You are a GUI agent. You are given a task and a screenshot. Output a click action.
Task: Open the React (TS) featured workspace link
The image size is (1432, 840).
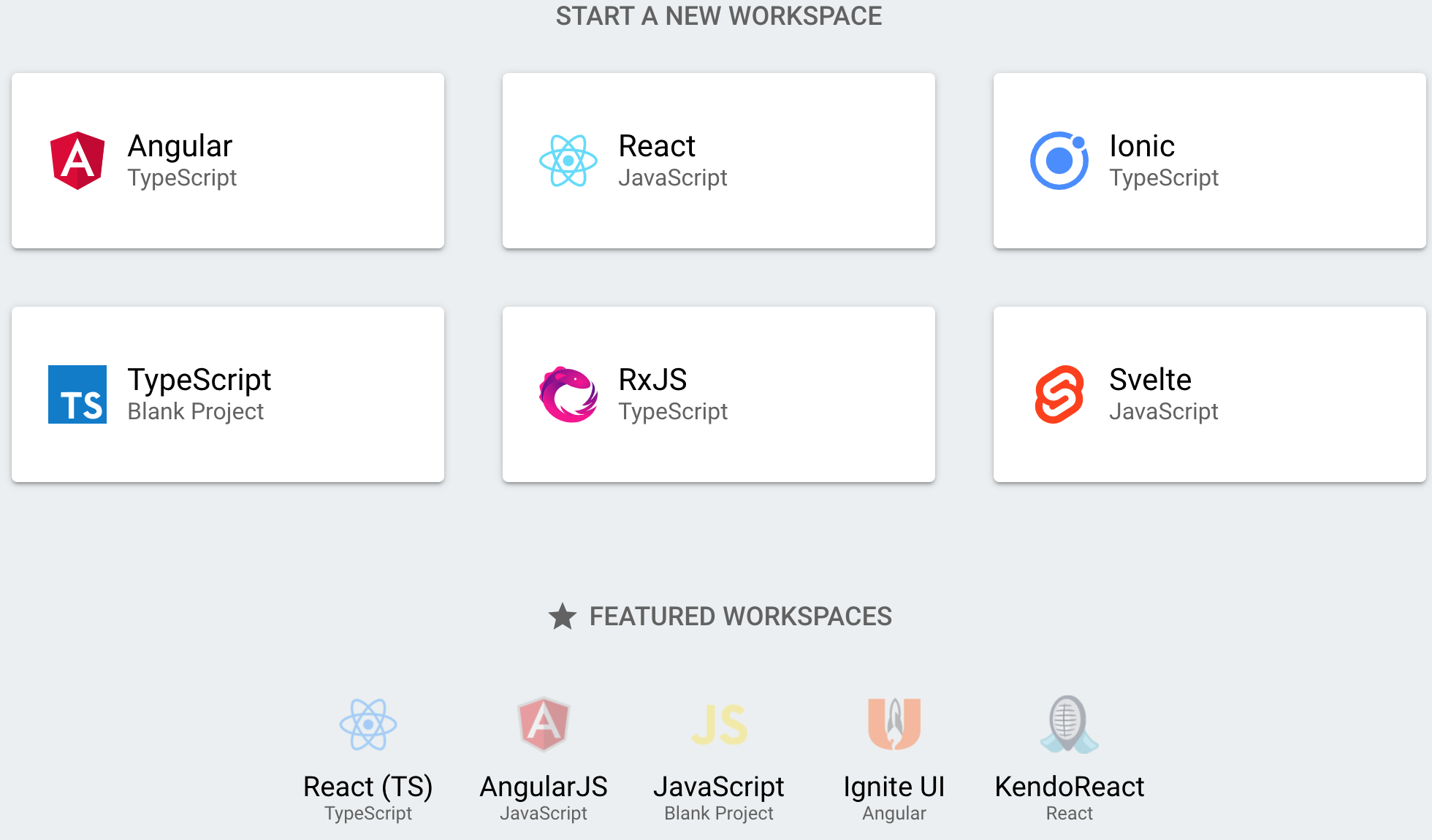pyautogui.click(x=368, y=787)
